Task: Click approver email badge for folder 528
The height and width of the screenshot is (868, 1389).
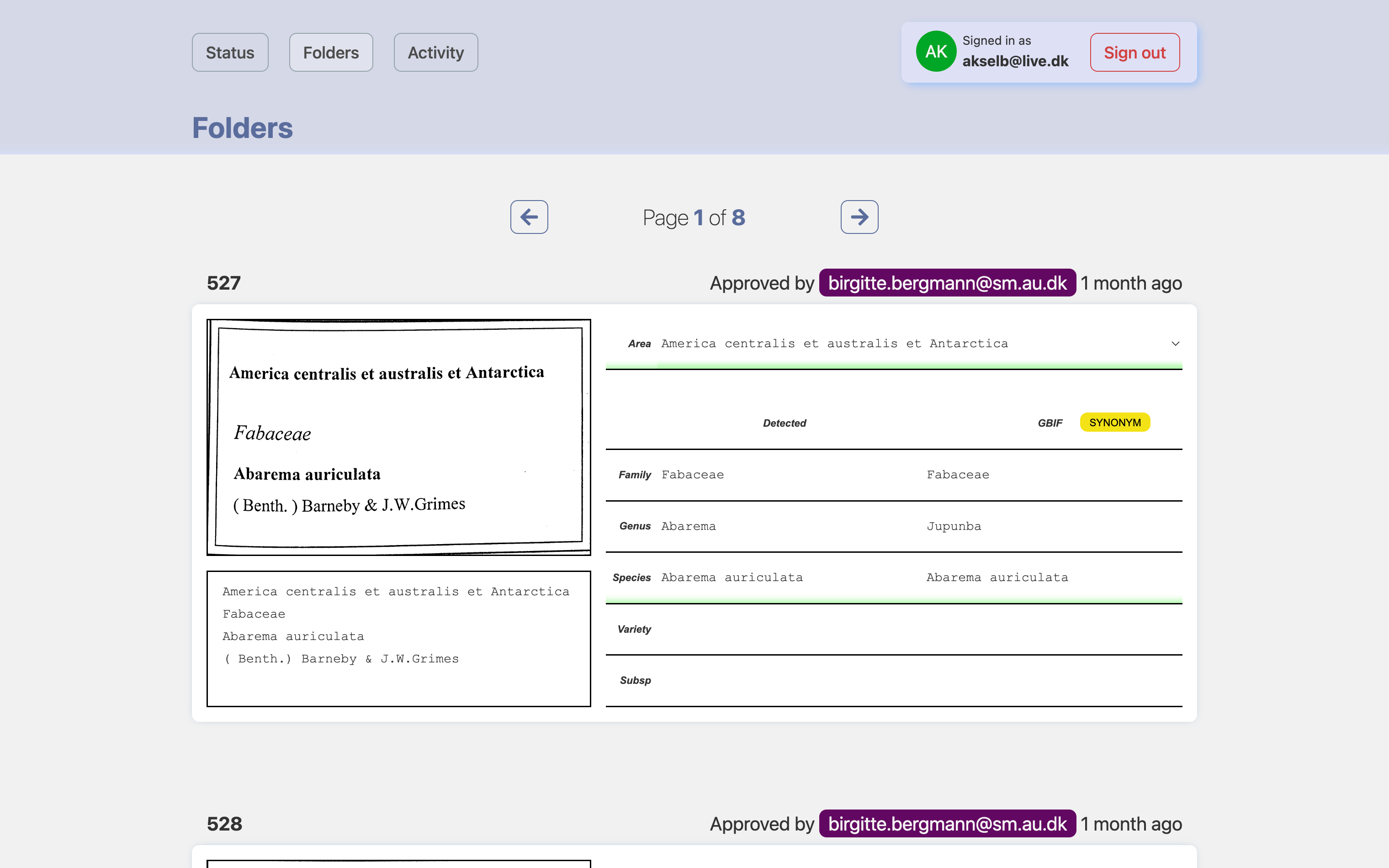Action: click(x=947, y=823)
